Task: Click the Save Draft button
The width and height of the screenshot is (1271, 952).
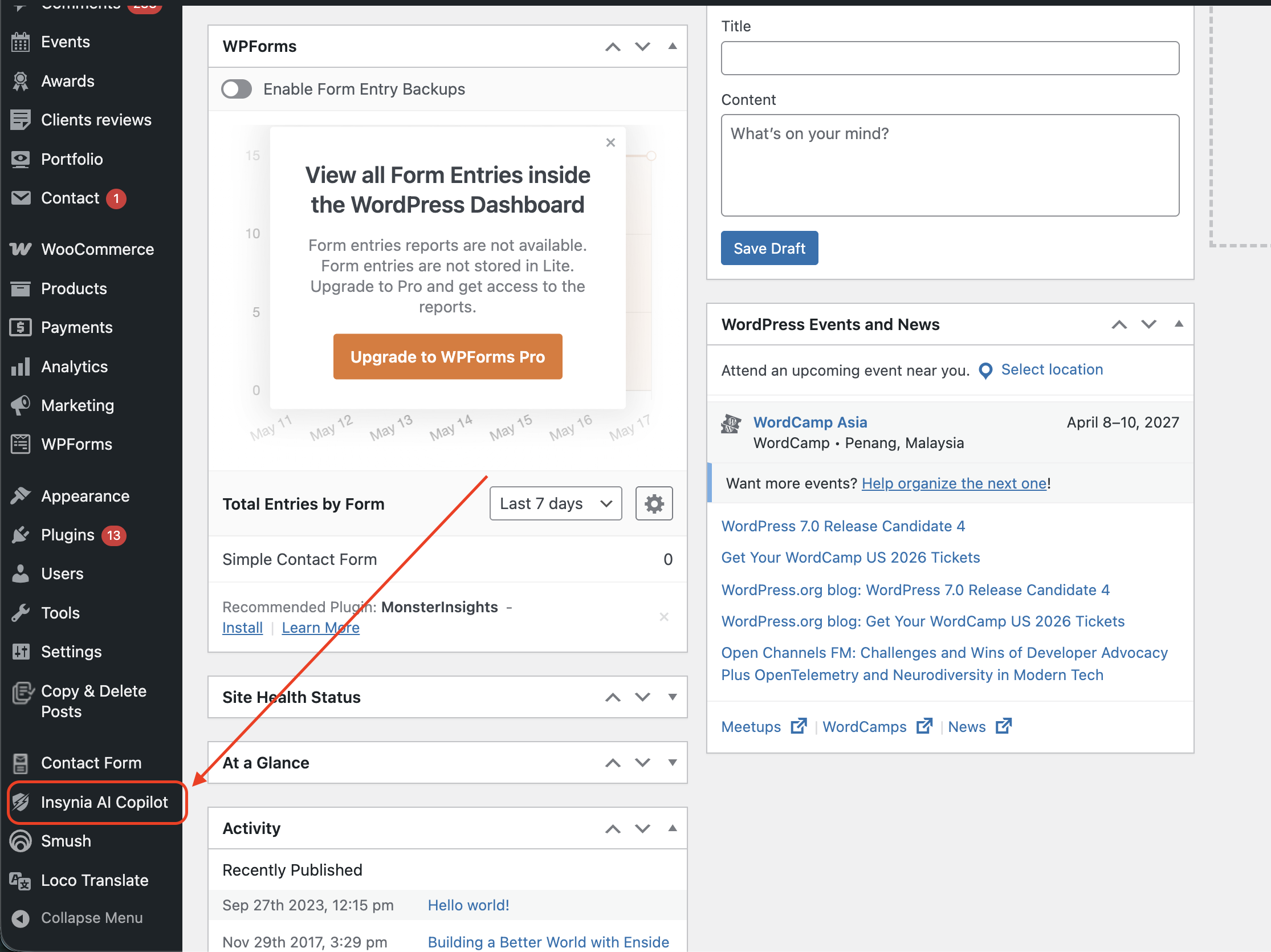Action: 769,248
